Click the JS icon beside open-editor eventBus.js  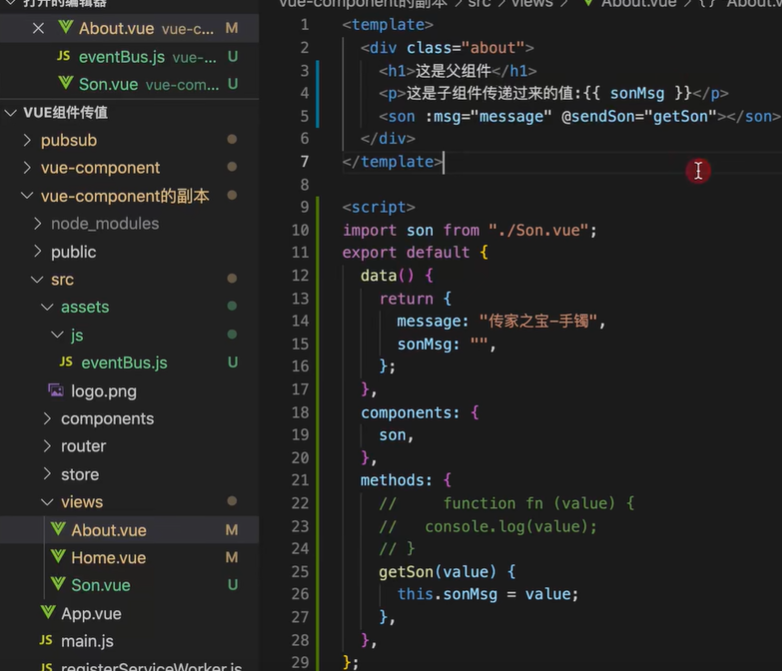point(63,55)
